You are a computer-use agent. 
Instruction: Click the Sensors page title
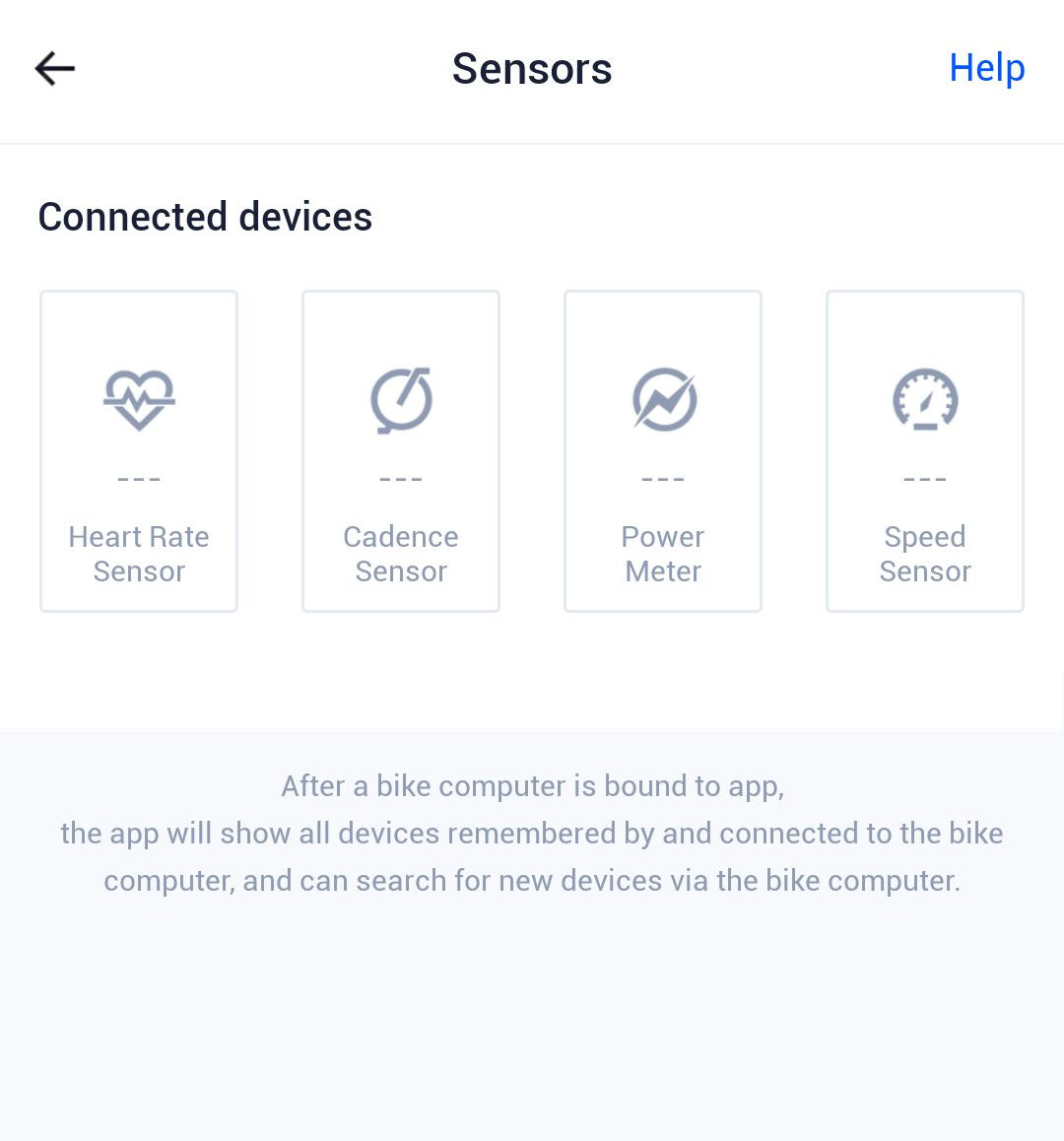(532, 69)
